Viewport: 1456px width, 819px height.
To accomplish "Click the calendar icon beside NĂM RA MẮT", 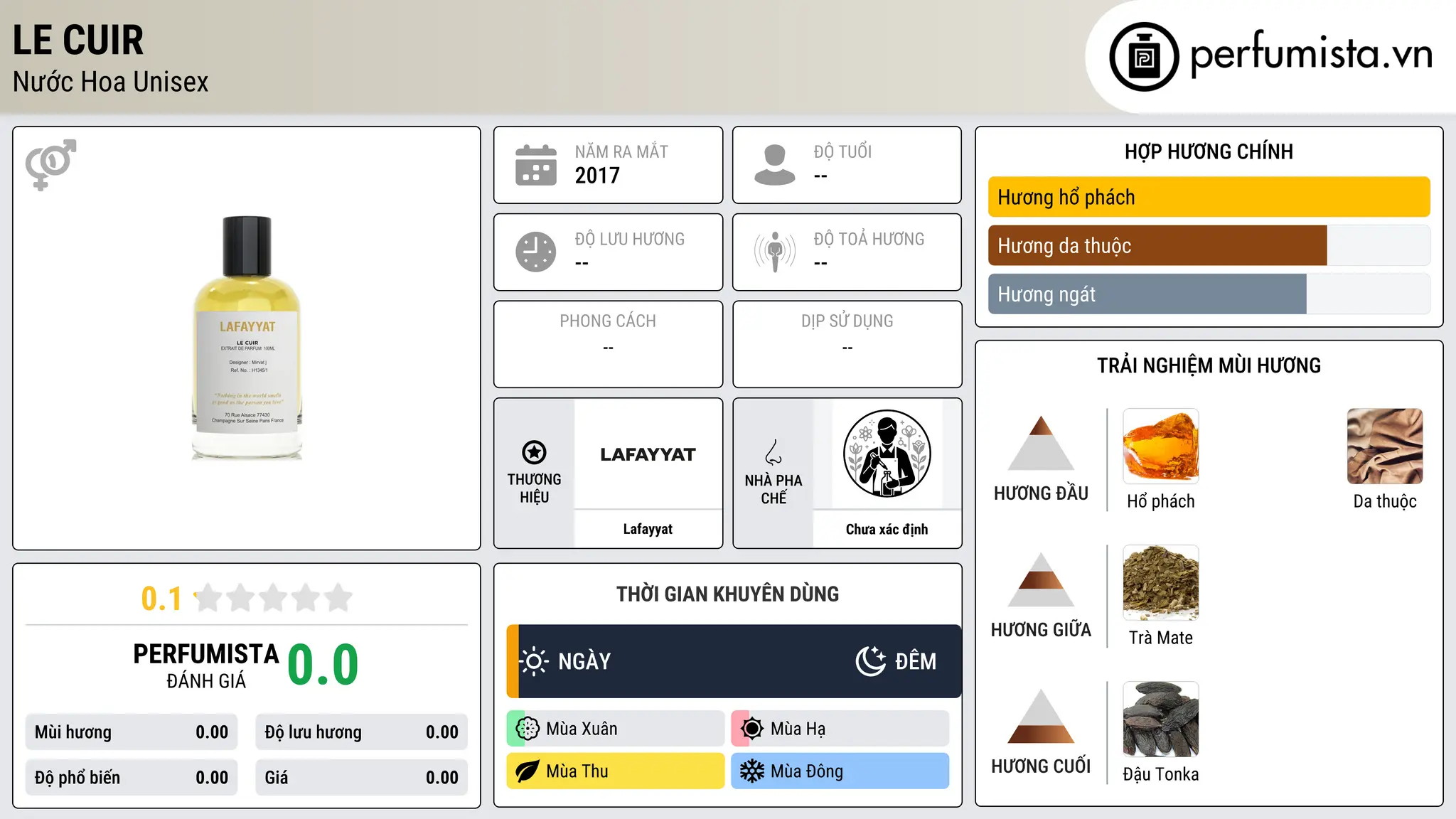I will [x=536, y=165].
